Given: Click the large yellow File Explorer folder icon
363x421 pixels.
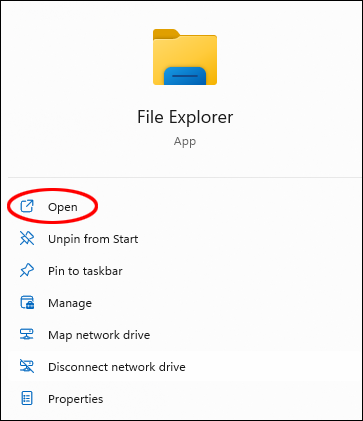Looking at the screenshot, I should [x=185, y=57].
